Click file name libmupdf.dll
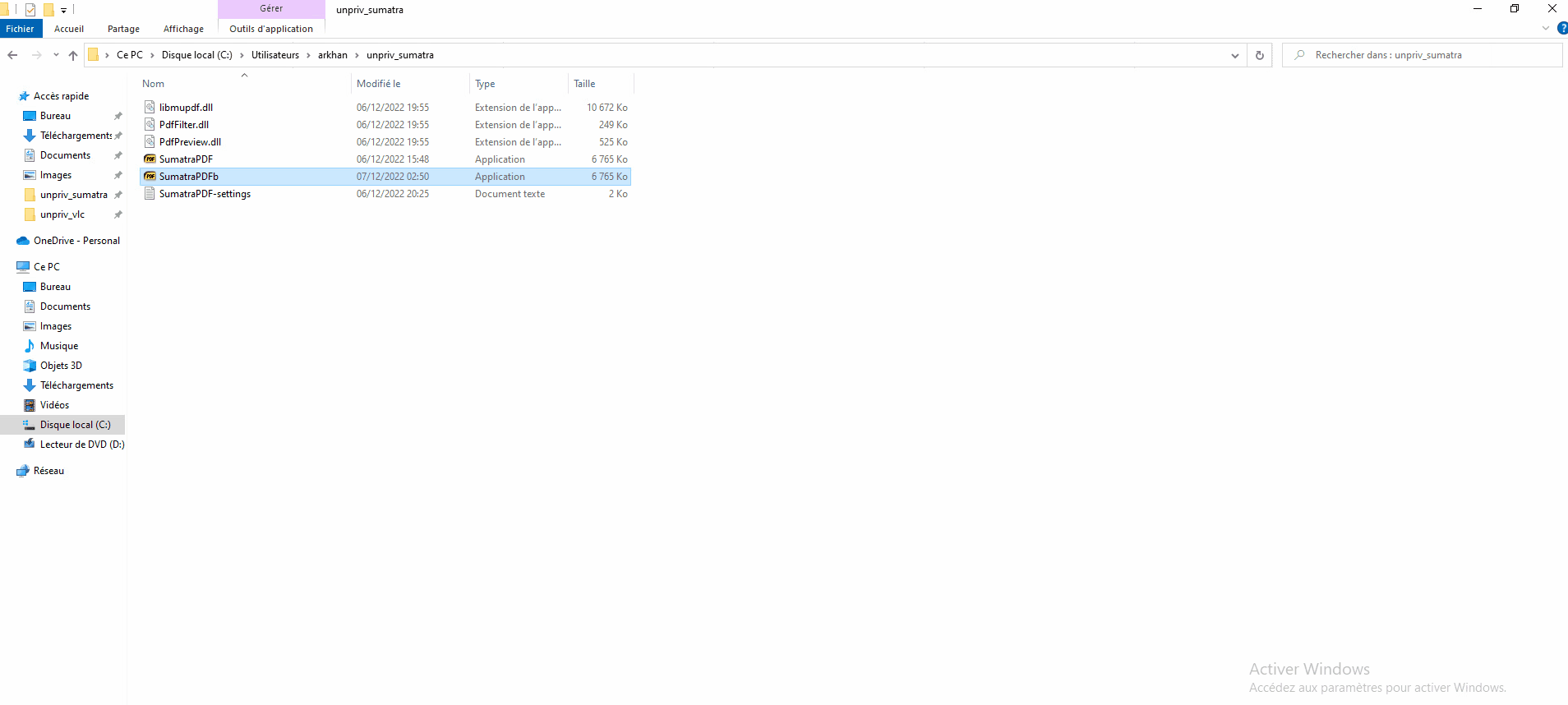Screen dimensions: 1568x705 click(x=186, y=108)
